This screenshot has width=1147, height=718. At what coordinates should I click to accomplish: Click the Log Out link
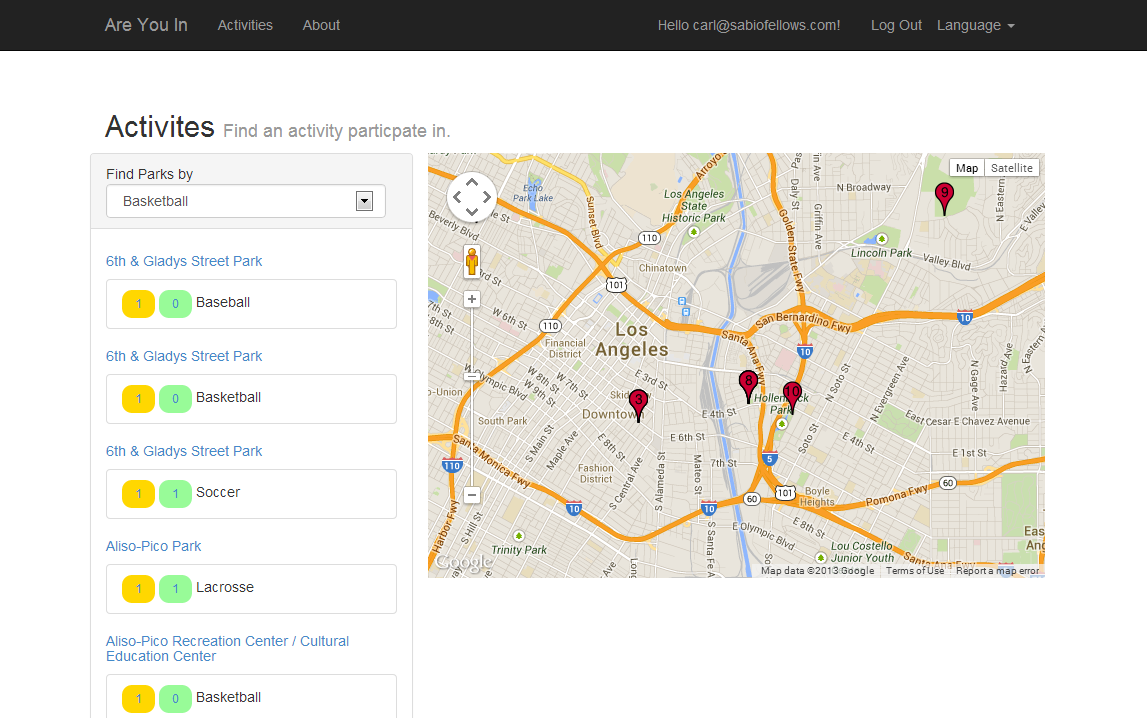[896, 26]
